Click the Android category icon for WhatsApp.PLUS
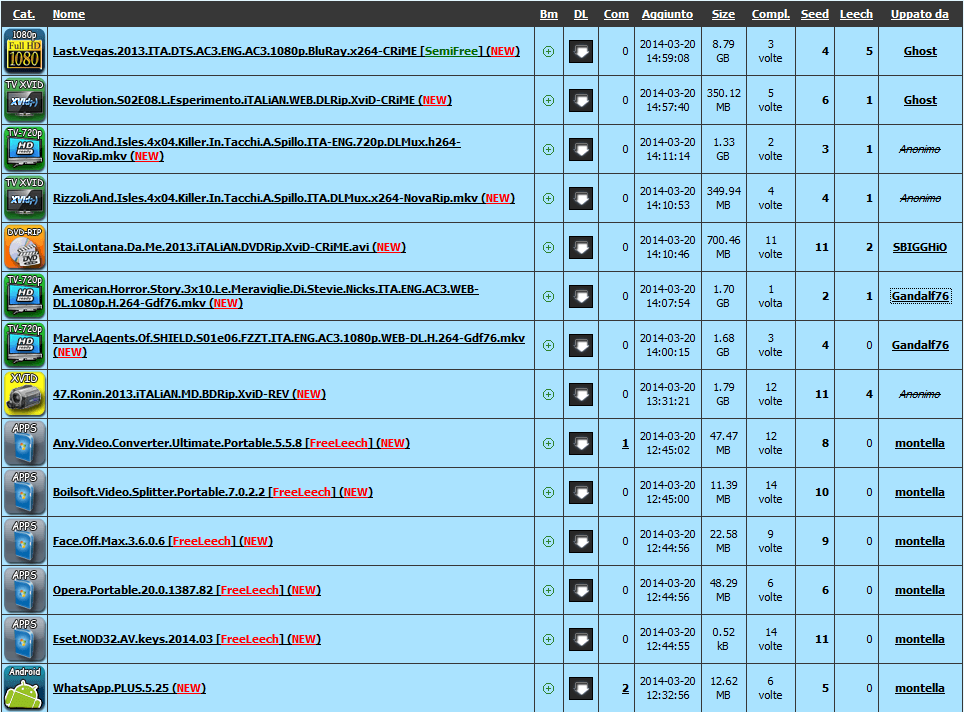The image size is (964, 712). click(x=25, y=688)
